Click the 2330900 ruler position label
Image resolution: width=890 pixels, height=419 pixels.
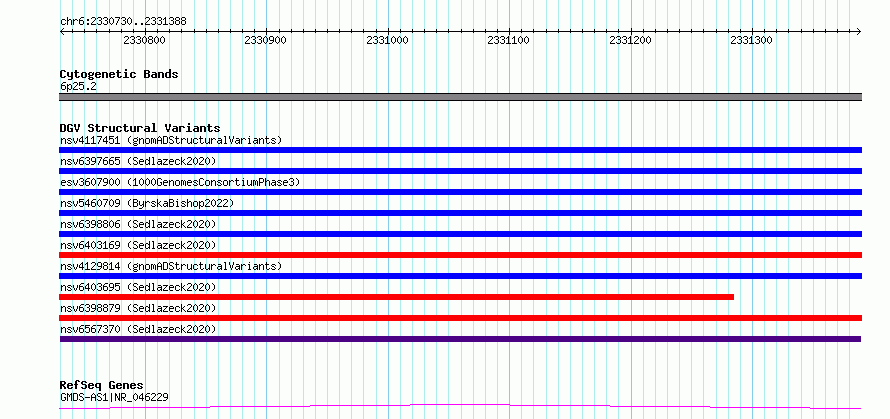pos(266,41)
